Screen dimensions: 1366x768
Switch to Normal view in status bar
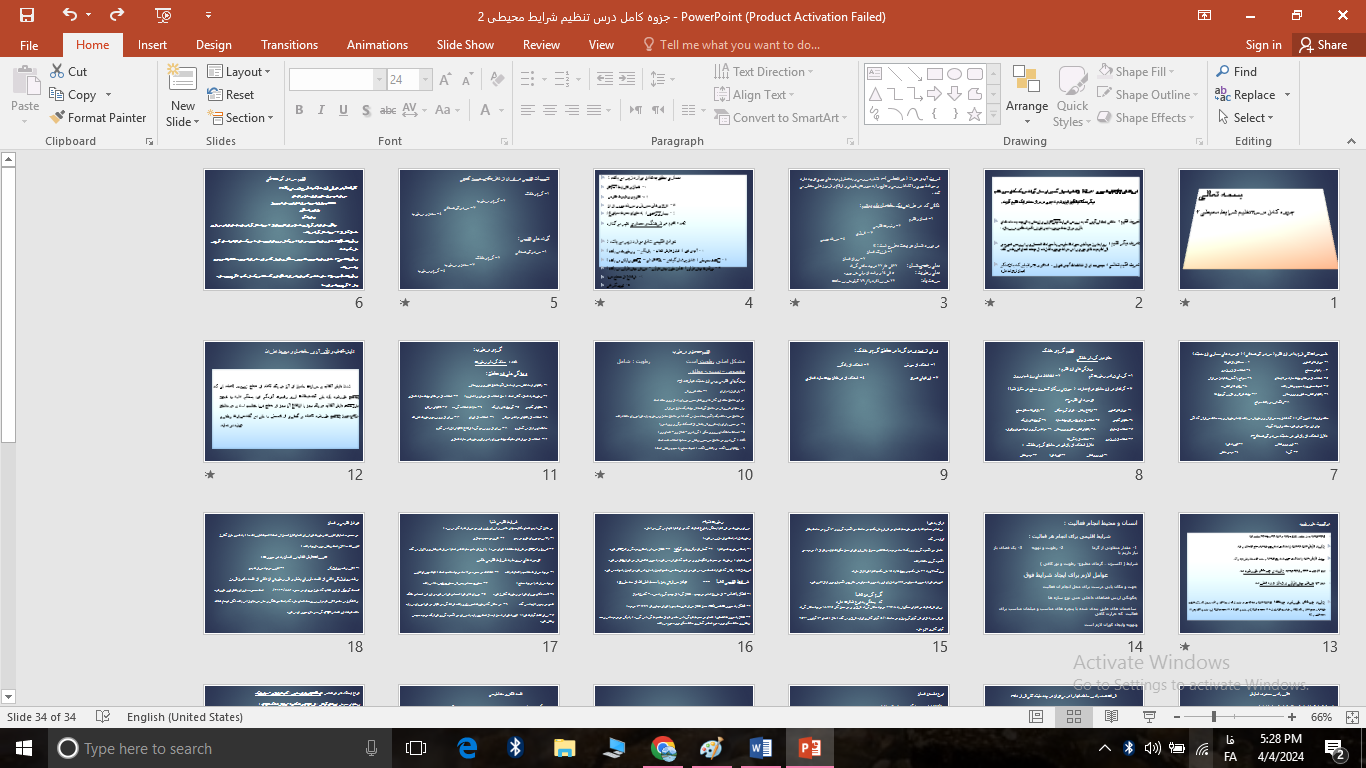[x=1037, y=717]
